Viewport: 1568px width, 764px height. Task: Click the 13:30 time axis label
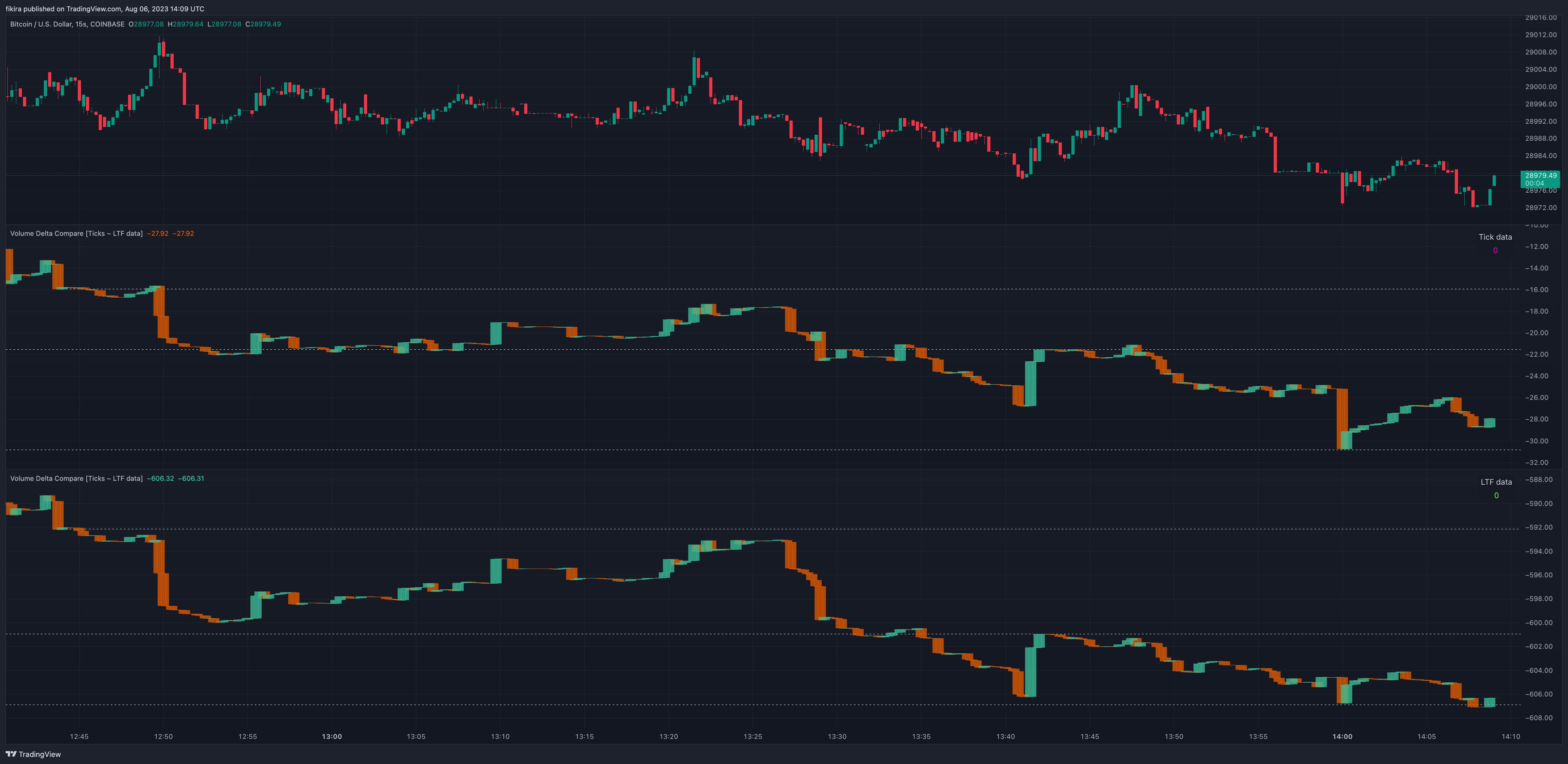(x=837, y=737)
